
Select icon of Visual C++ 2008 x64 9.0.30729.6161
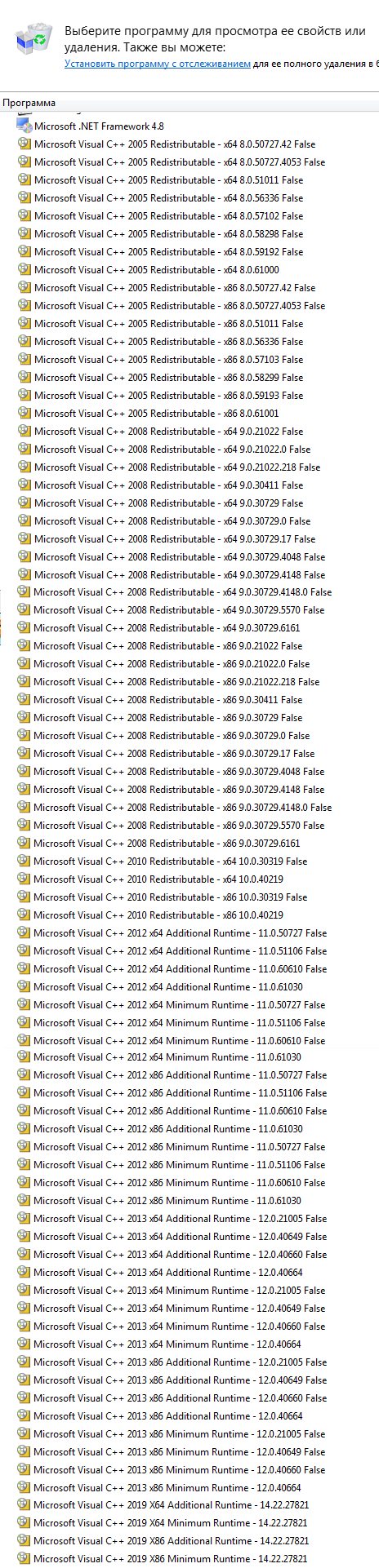24,628
